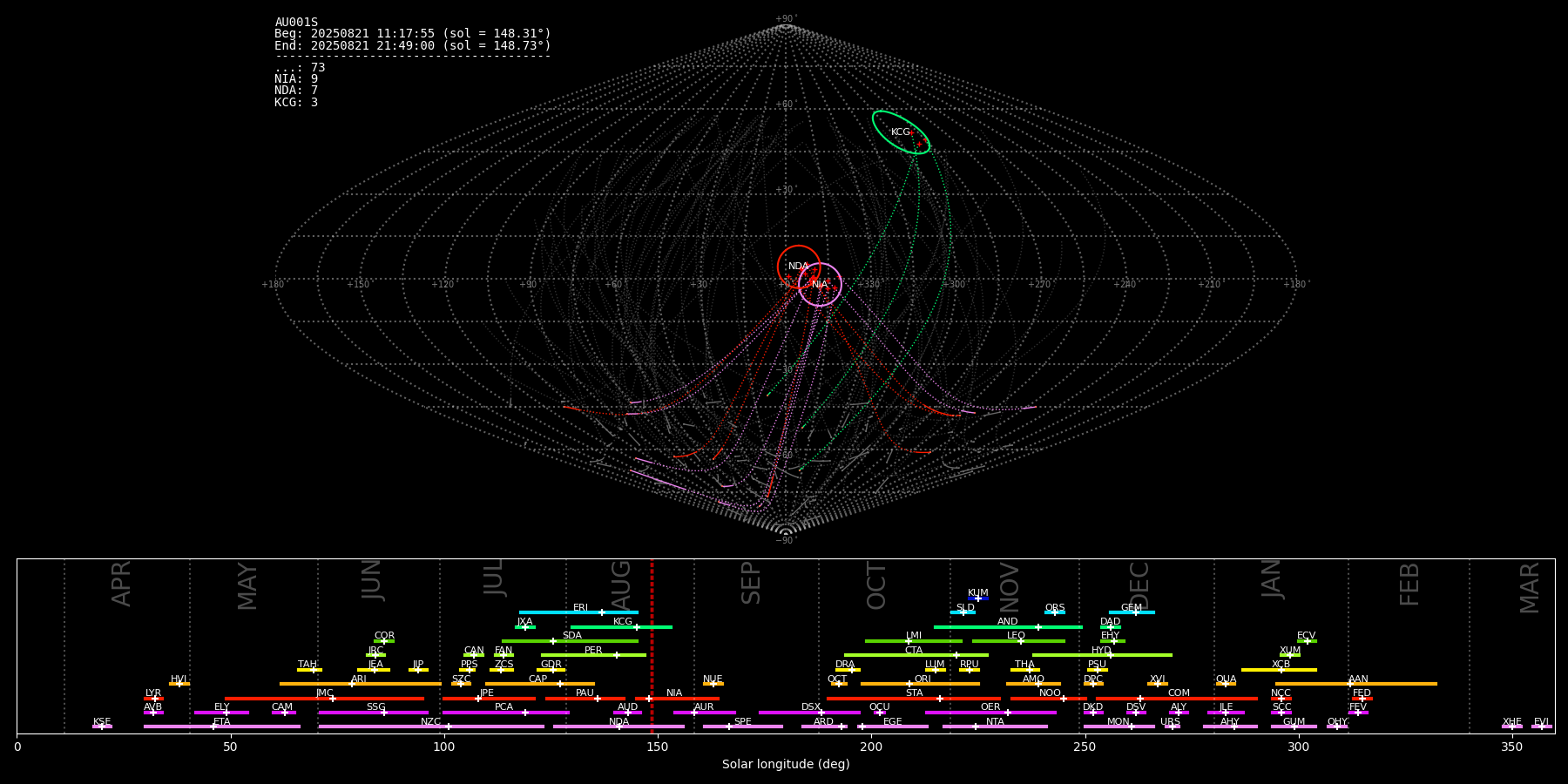
Task: Click the FEB month label
Action: (x=1409, y=585)
